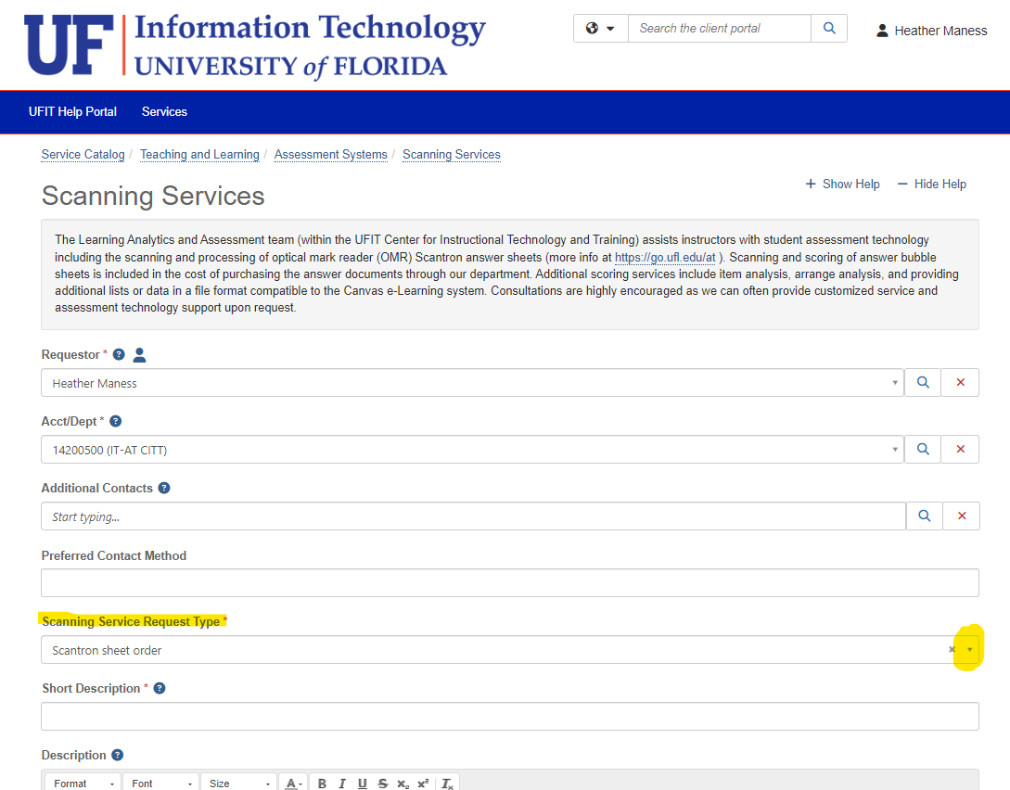Go to Assessment Systems breadcrumb
The height and width of the screenshot is (790, 1010).
coord(330,155)
